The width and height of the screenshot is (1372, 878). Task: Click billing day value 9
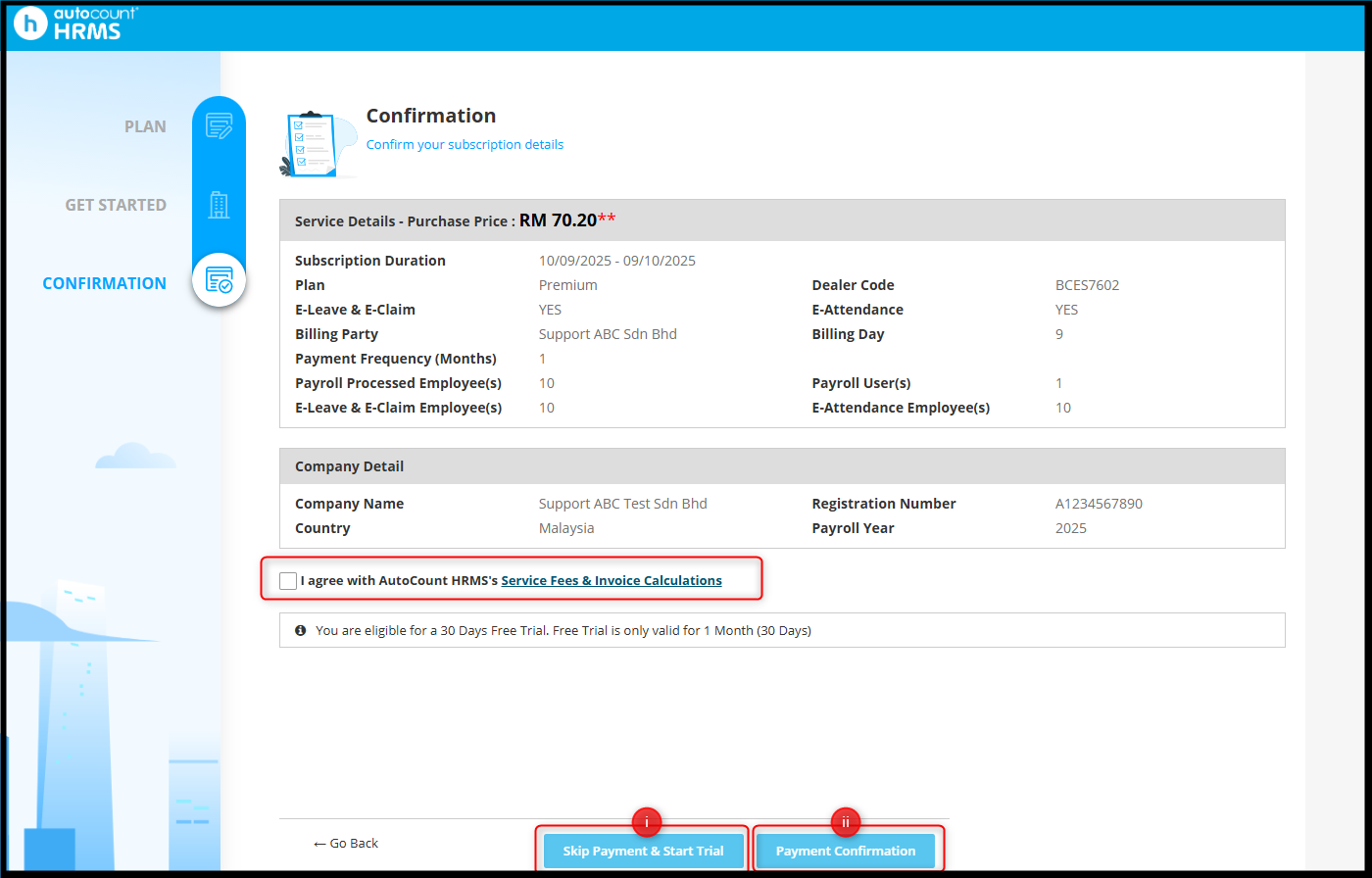point(1059,334)
